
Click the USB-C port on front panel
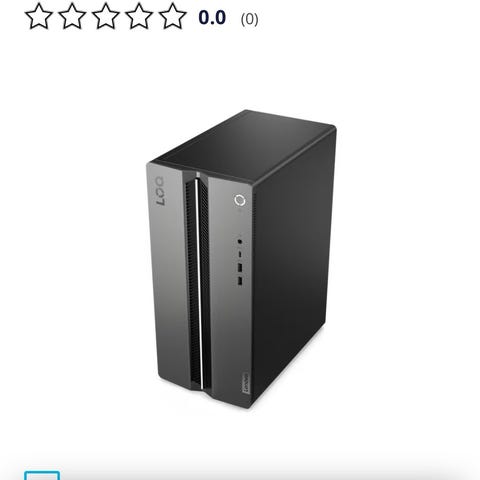pyautogui.click(x=240, y=254)
